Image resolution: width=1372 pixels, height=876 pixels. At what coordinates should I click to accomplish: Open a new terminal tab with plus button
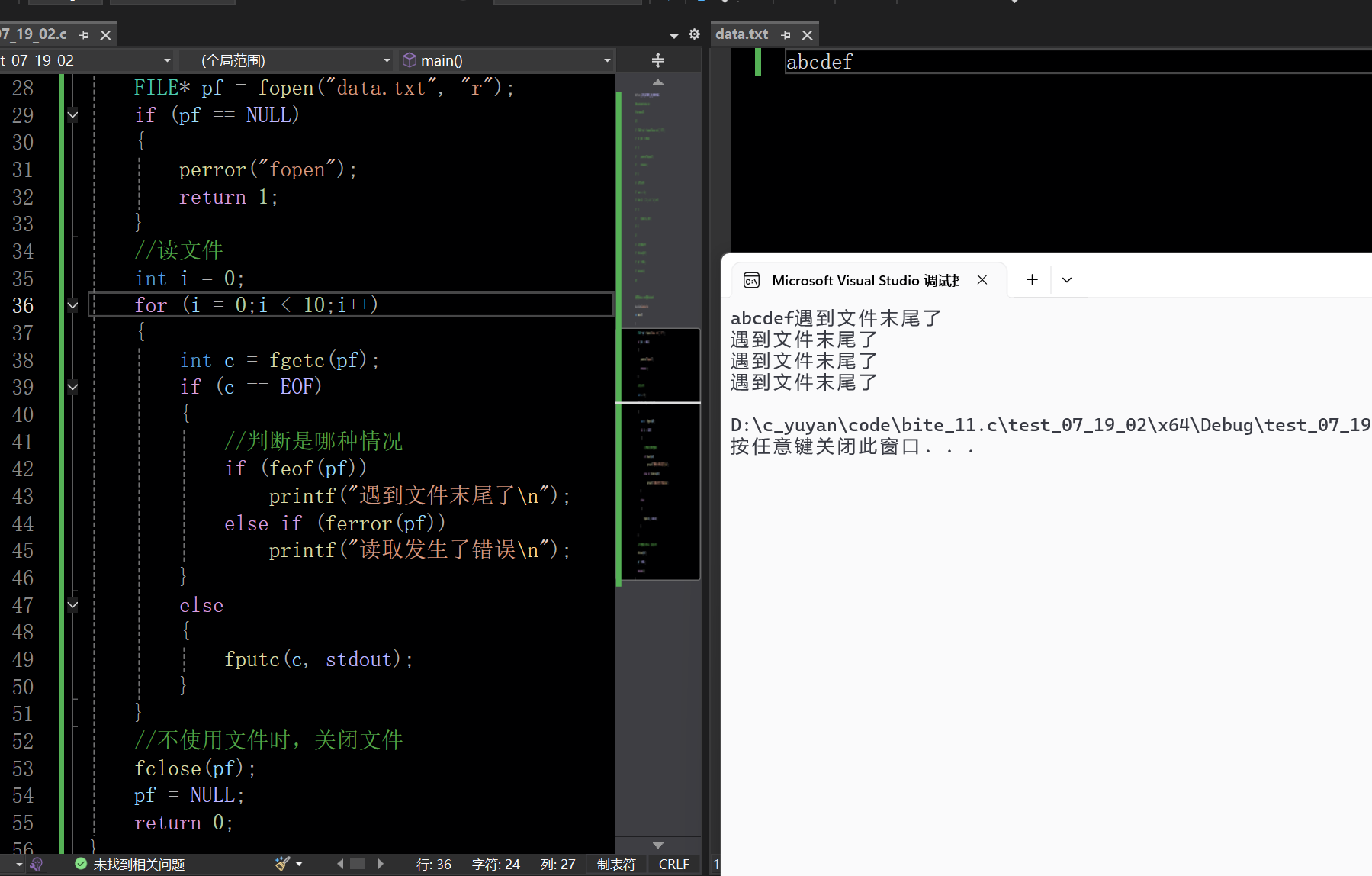1032,280
